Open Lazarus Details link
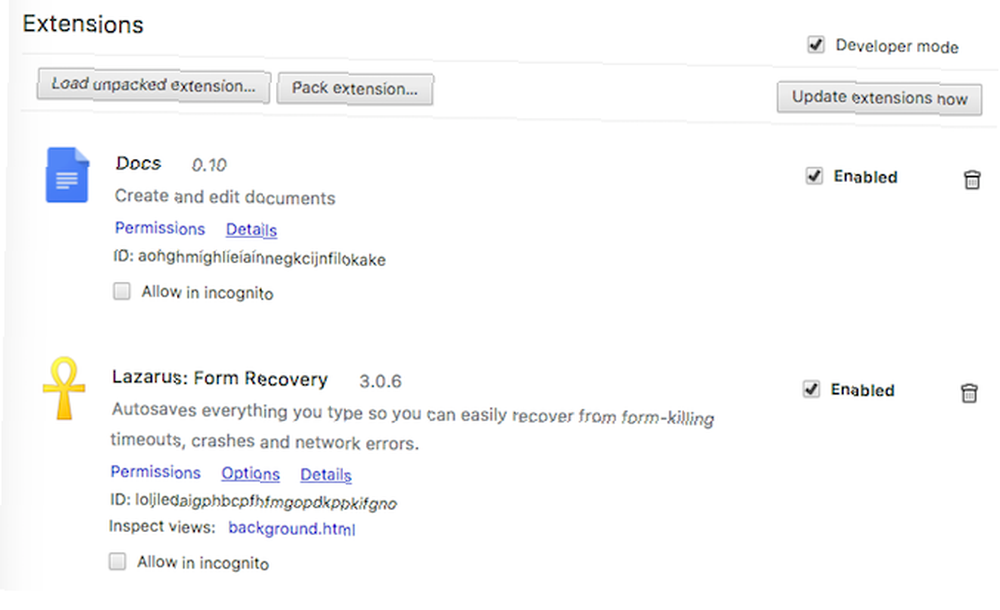This screenshot has height=610, width=1000. pos(326,475)
